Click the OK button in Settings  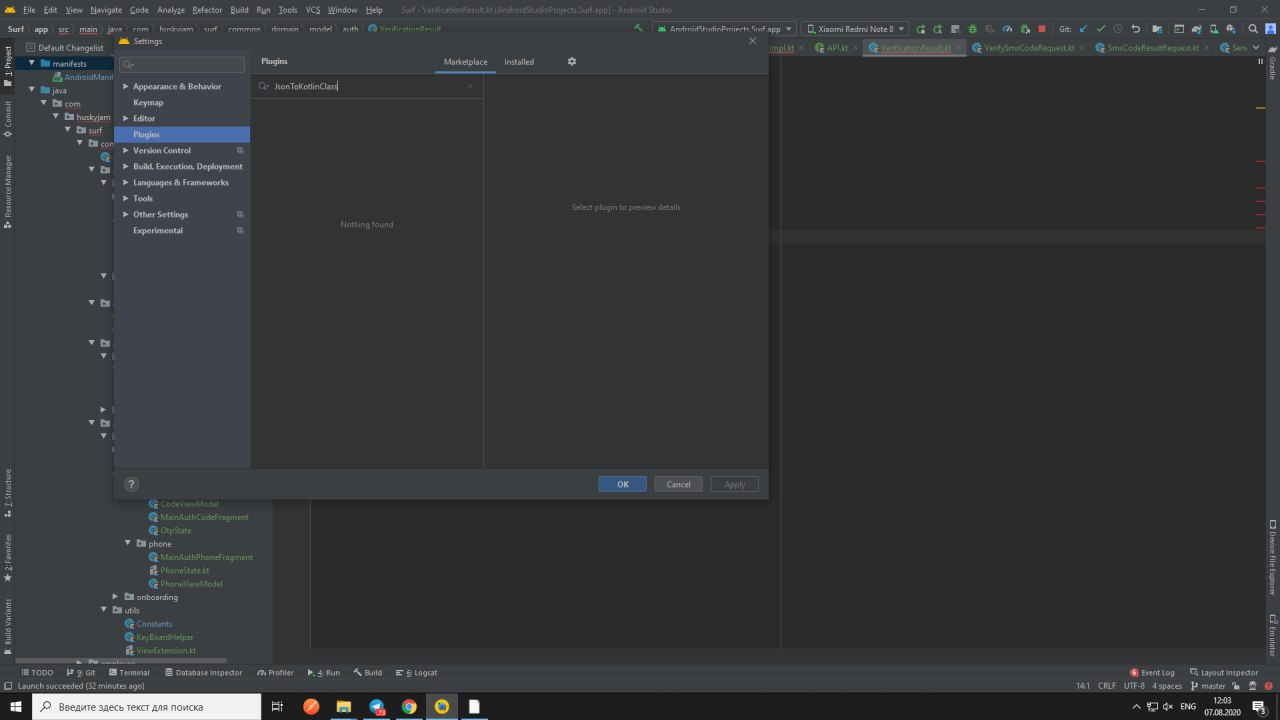[x=622, y=484]
